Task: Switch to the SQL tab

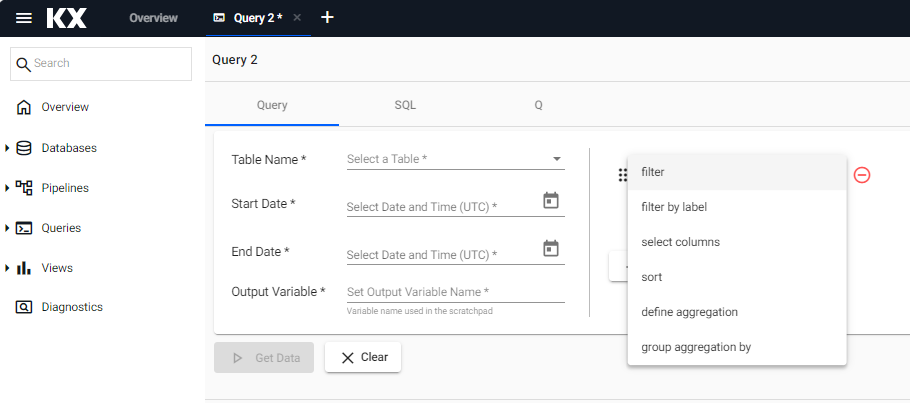Action: [405, 105]
